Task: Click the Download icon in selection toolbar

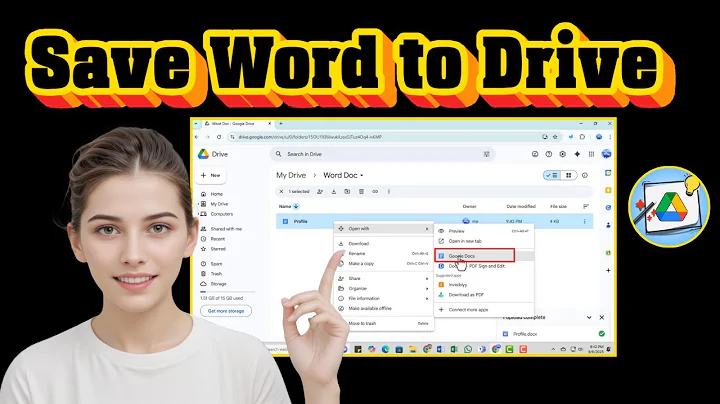Action: click(334, 191)
